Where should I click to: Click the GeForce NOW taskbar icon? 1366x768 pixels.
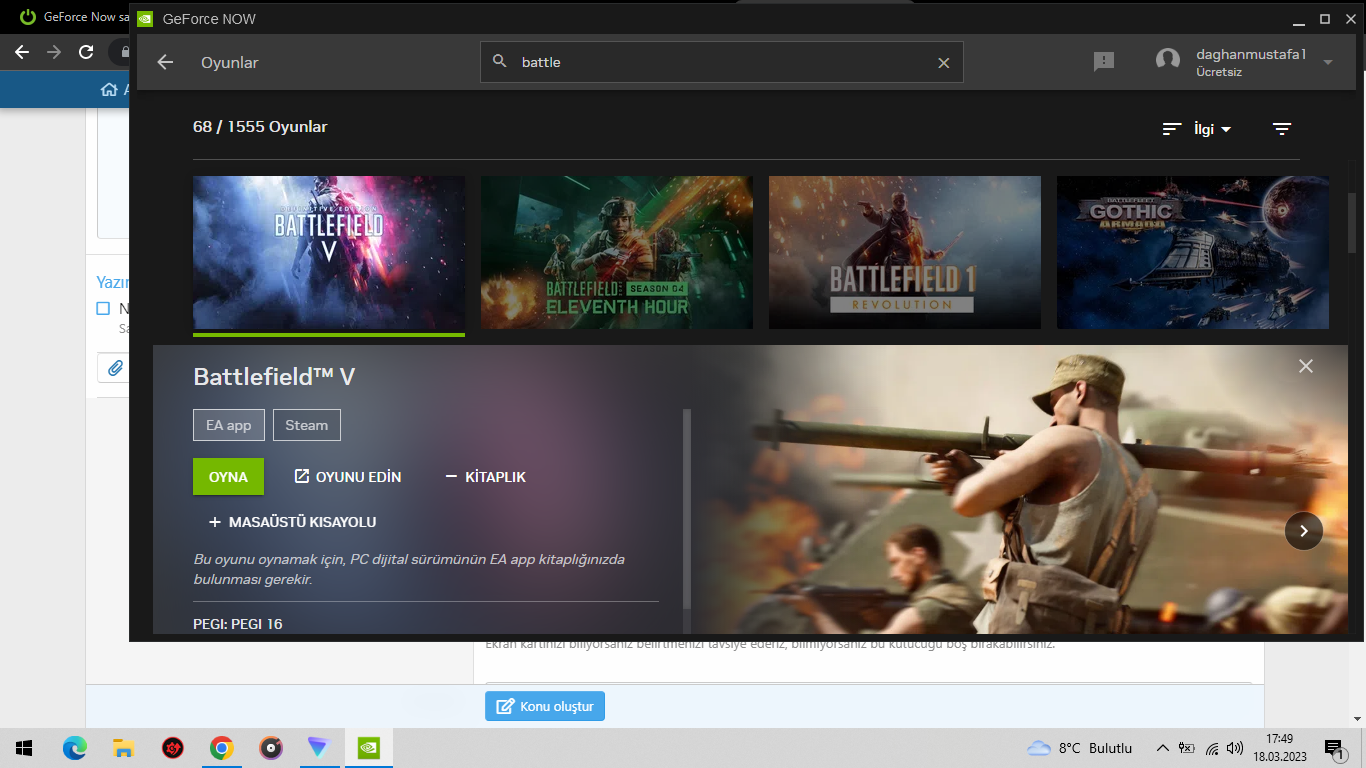369,747
